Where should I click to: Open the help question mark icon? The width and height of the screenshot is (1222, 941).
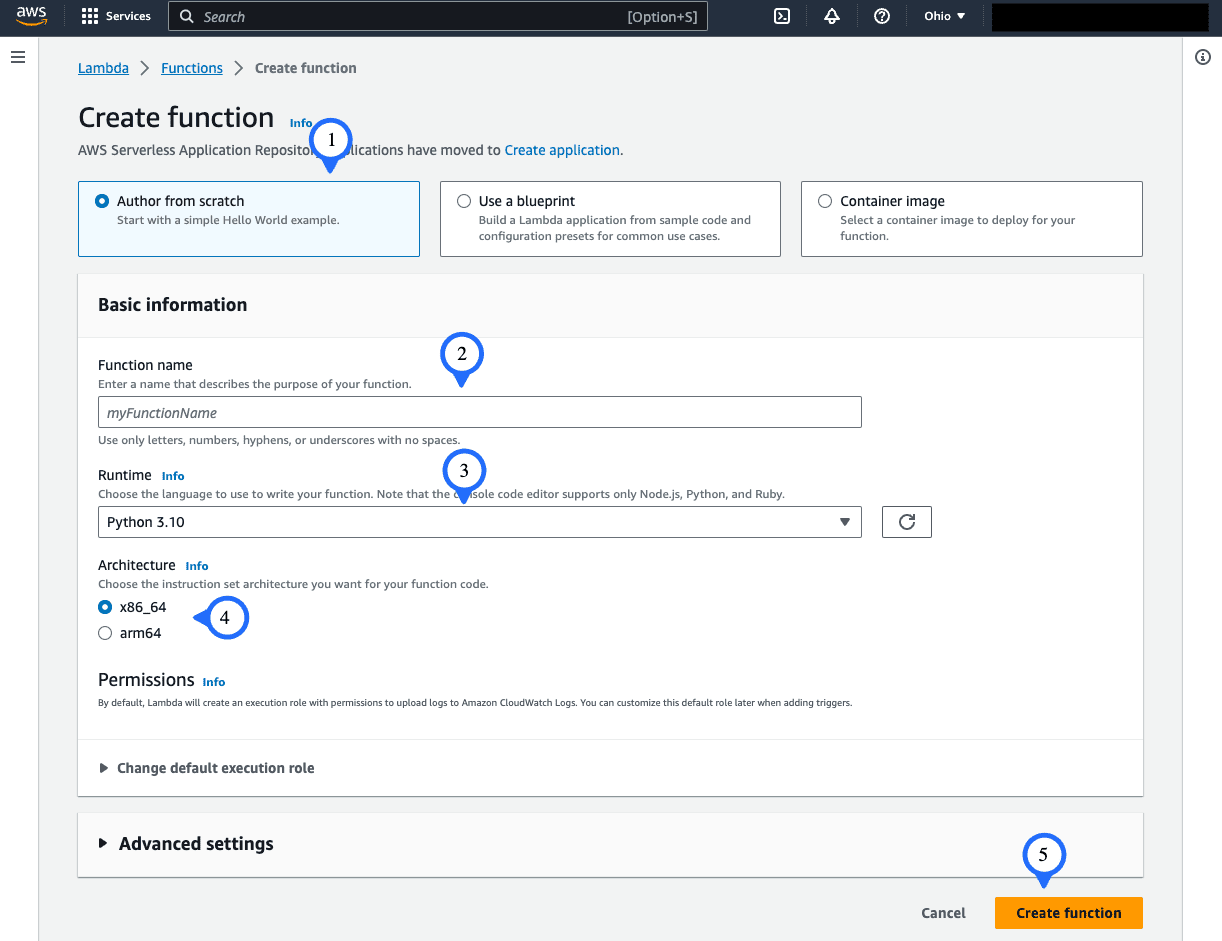coord(882,16)
